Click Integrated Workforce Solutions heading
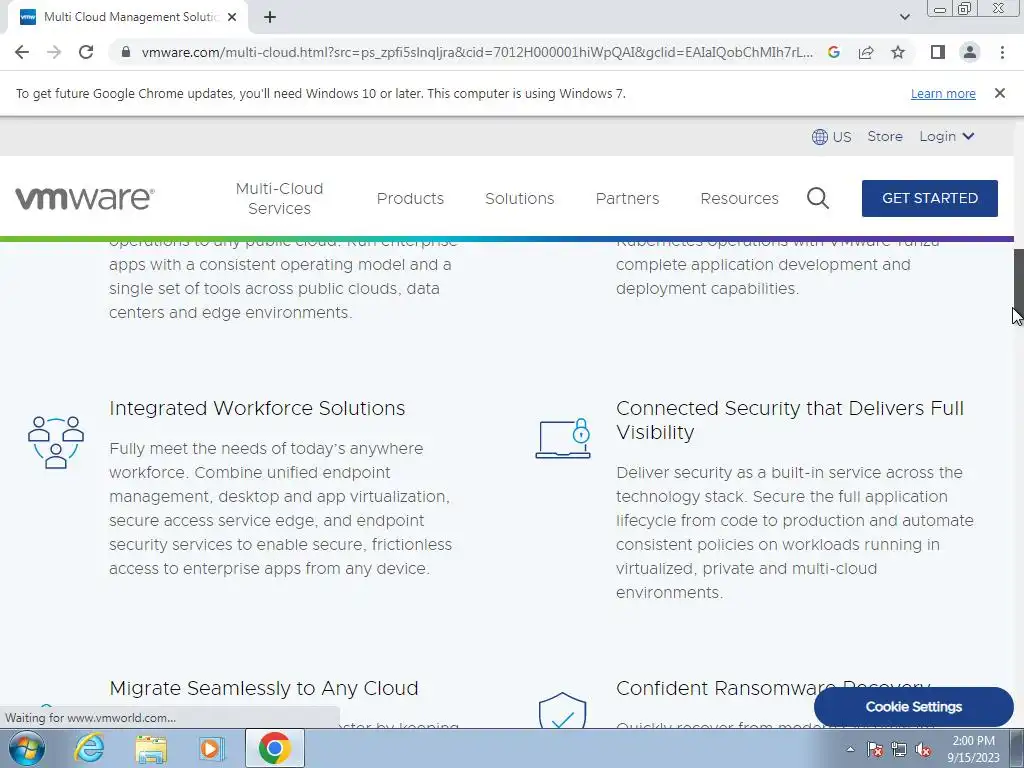This screenshot has width=1024, height=768. (x=257, y=408)
